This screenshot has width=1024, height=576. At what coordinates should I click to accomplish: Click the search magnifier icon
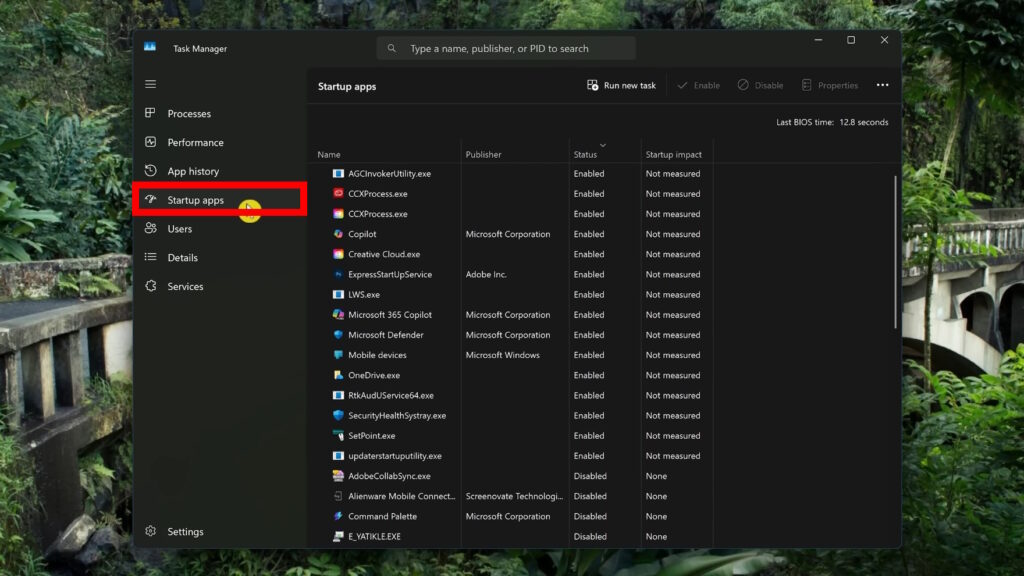pos(391,48)
